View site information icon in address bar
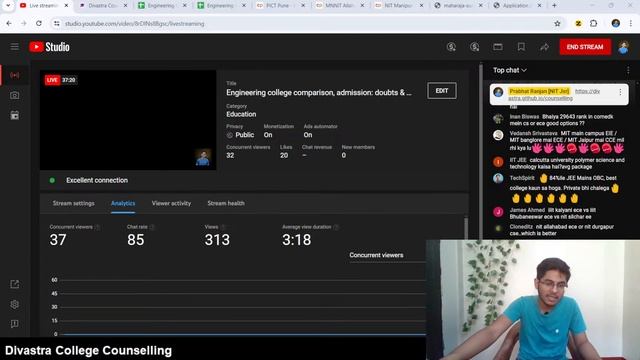640x360 pixels. (x=57, y=24)
